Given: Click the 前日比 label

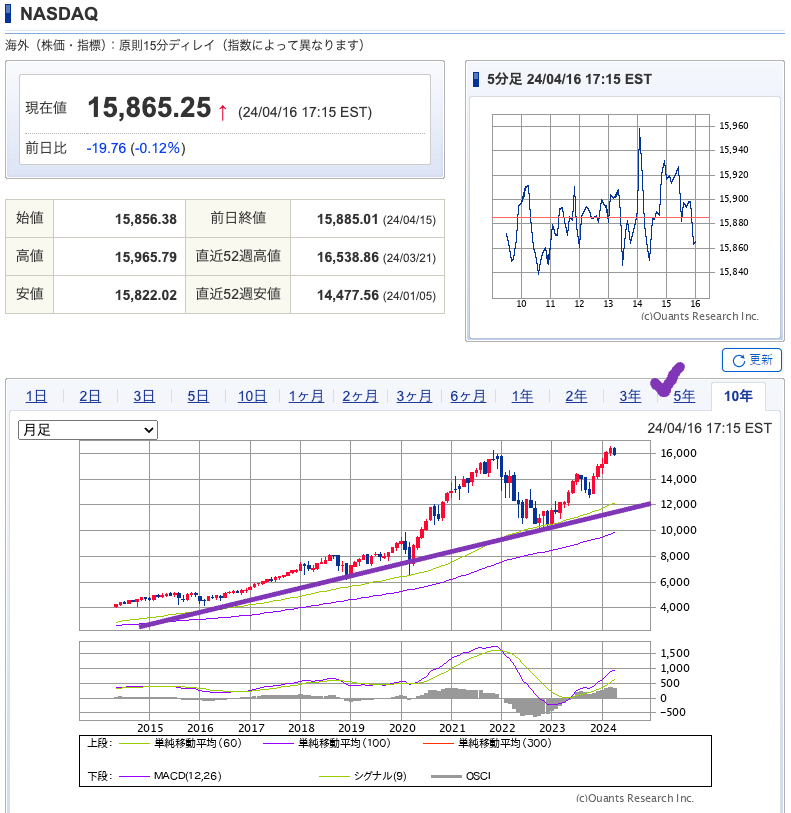Looking at the screenshot, I should [46, 148].
